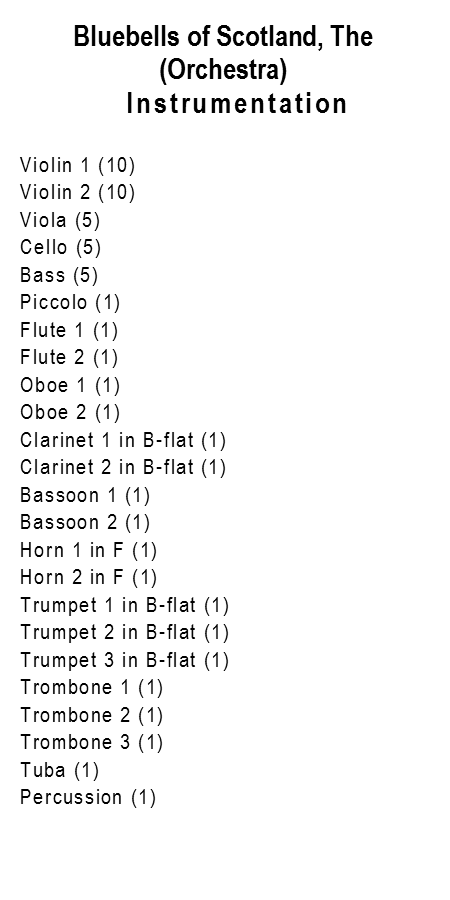Click the Cello (5) line
The height and width of the screenshot is (900, 450).
(60, 247)
